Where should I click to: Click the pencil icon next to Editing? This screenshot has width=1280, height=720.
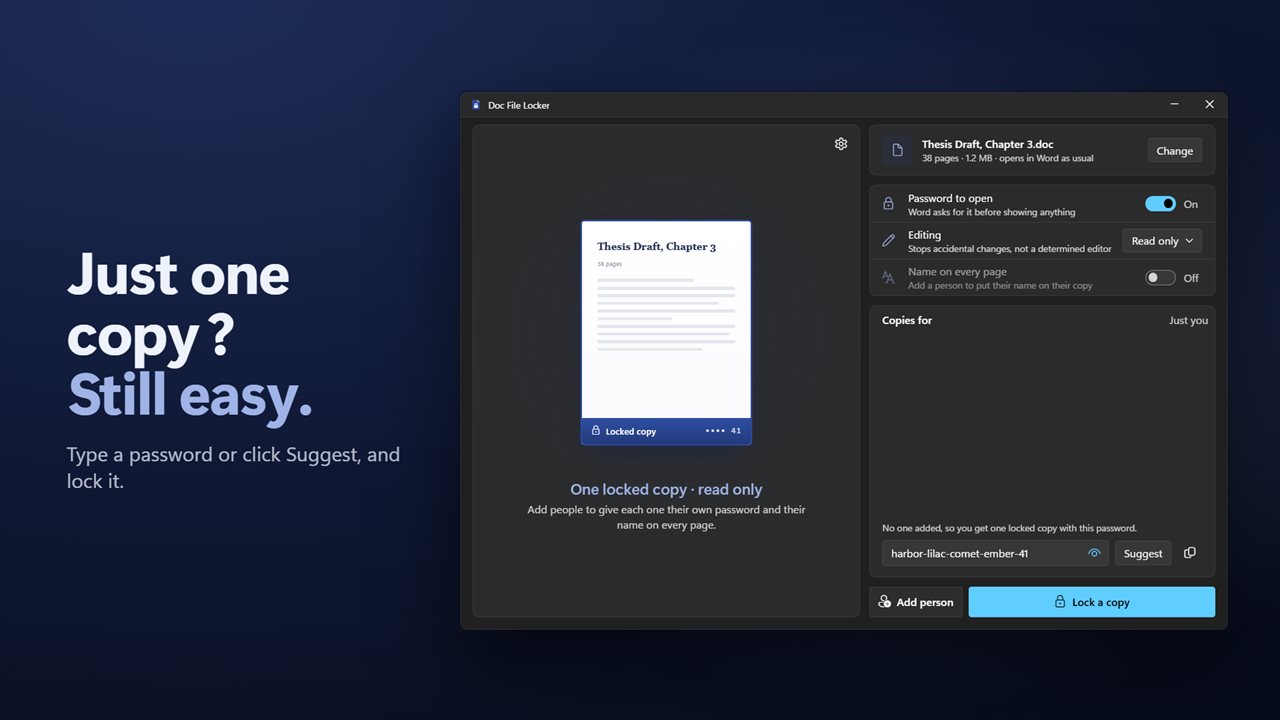888,241
